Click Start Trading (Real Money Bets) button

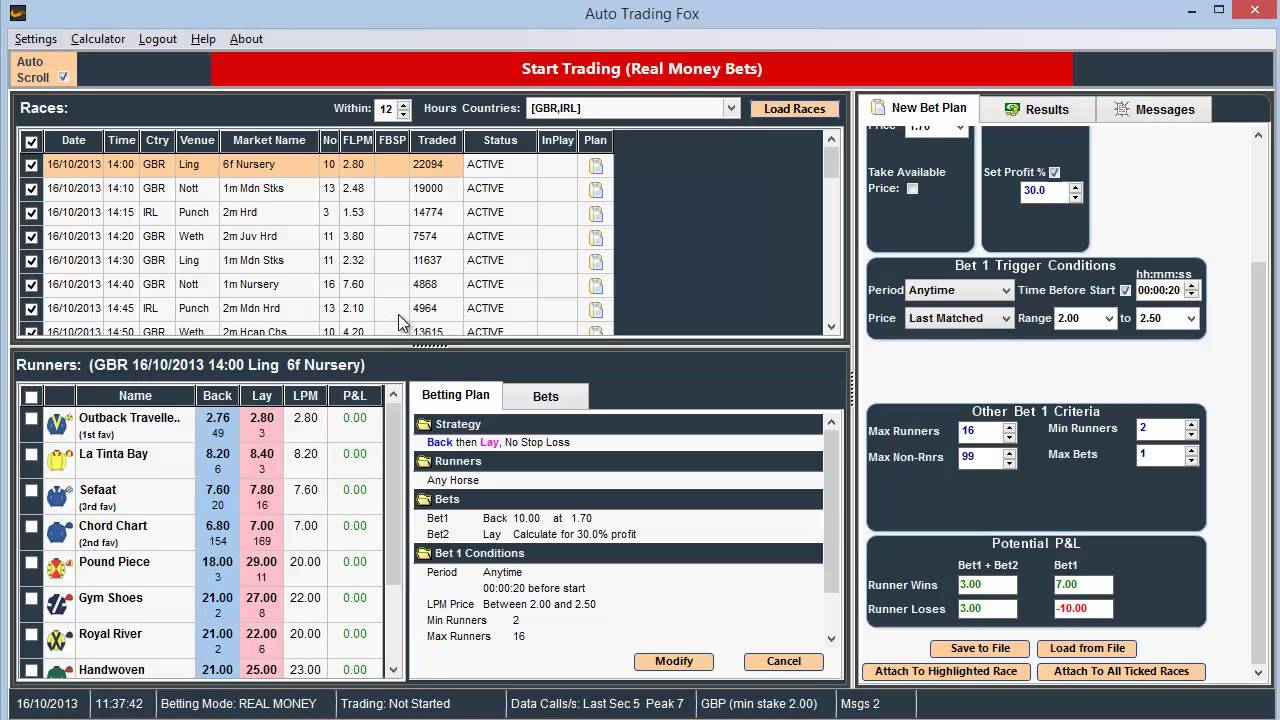[642, 69]
